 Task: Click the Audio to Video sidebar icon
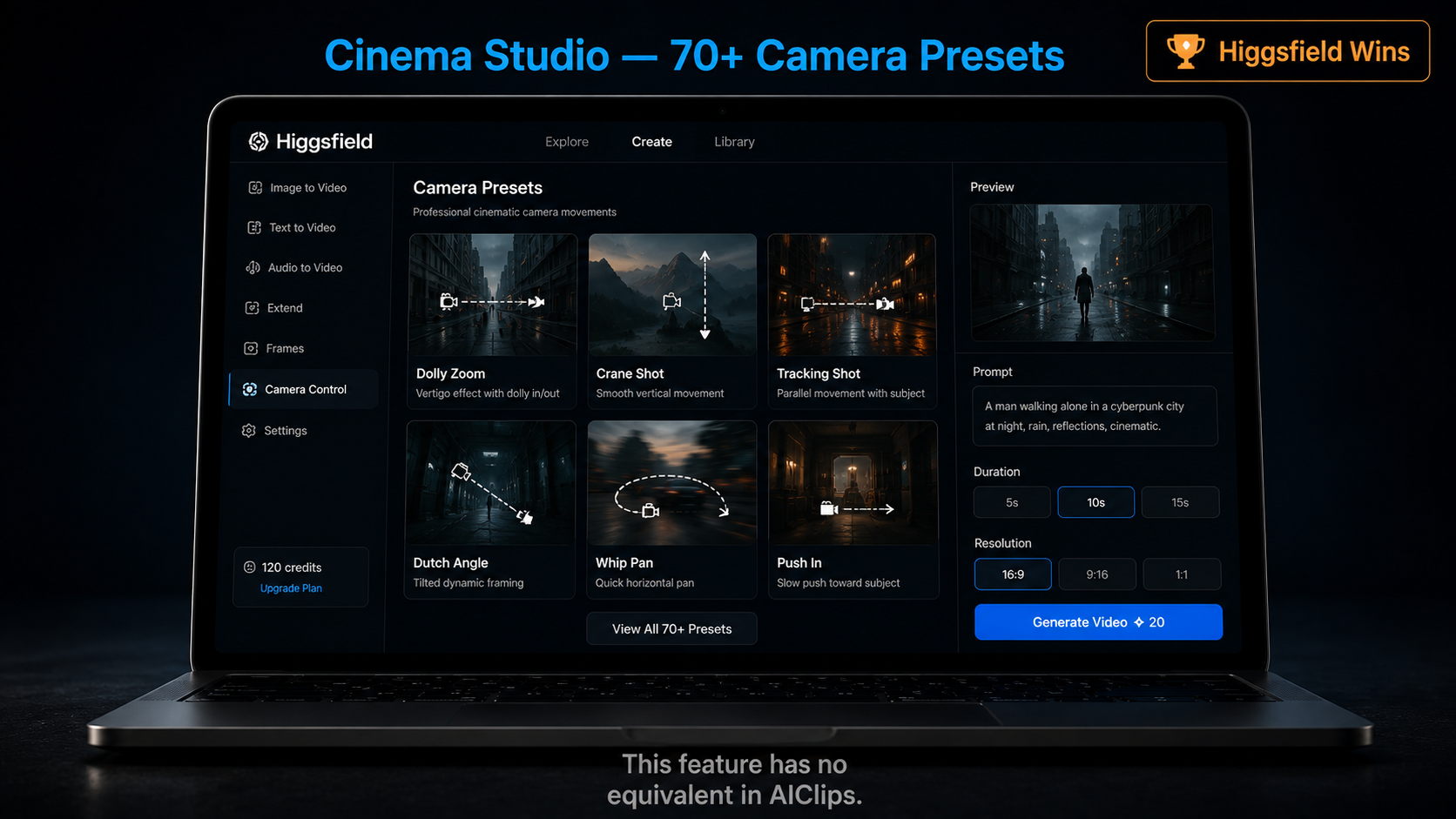click(x=253, y=268)
